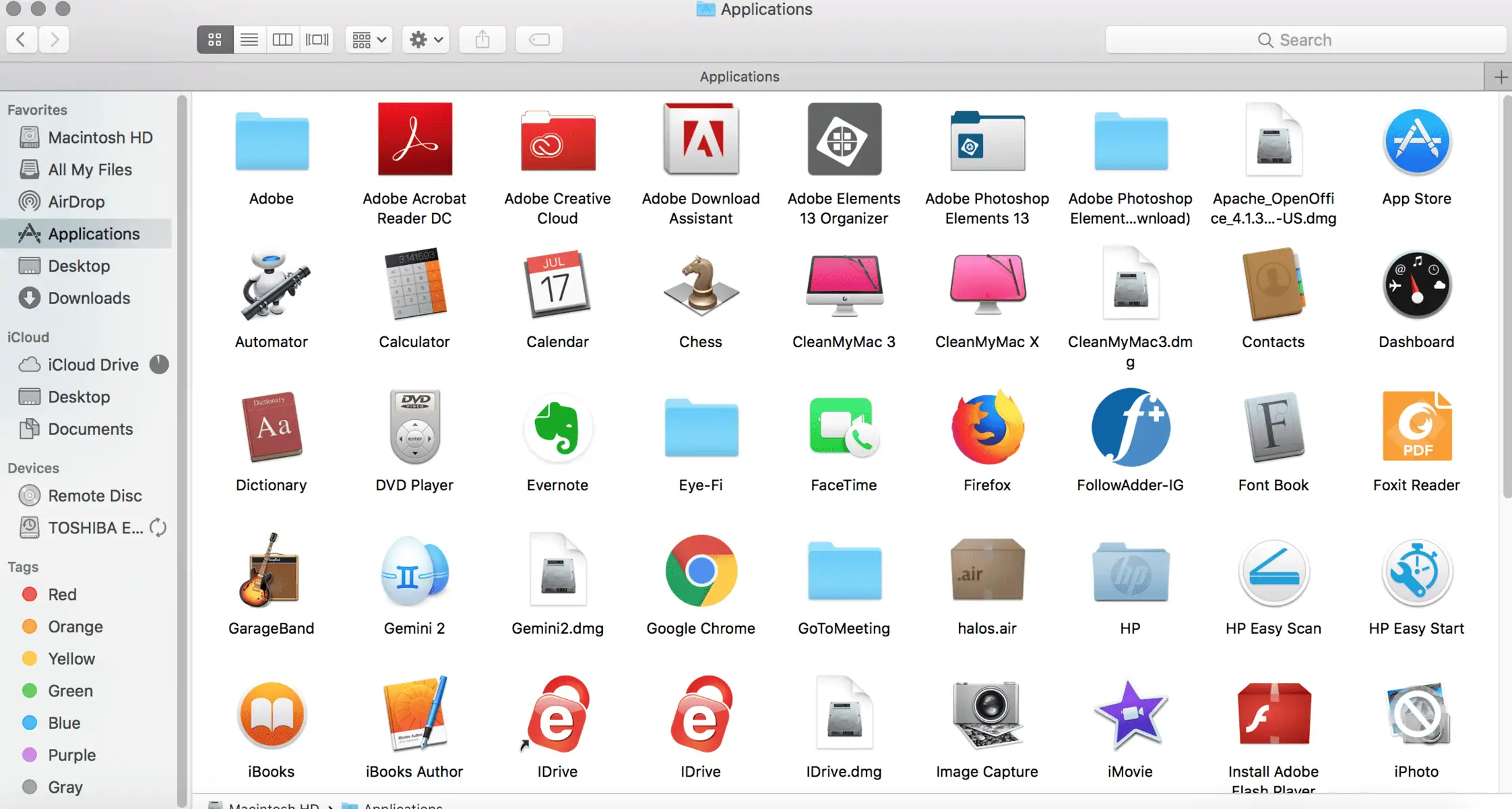Open Macintosh HD in sidebar
This screenshot has height=809, width=1512.
86,138
